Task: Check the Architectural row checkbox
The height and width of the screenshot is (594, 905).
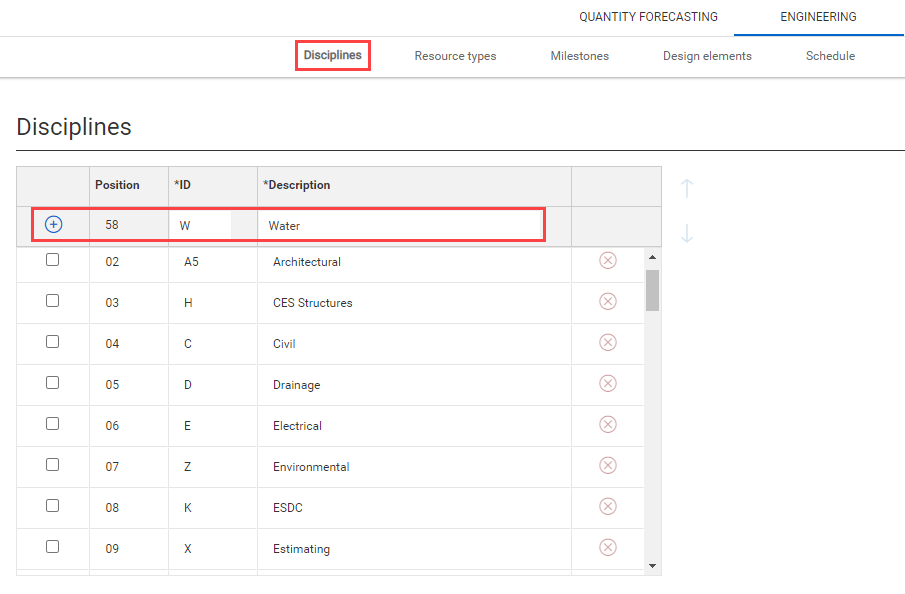Action: click(53, 260)
